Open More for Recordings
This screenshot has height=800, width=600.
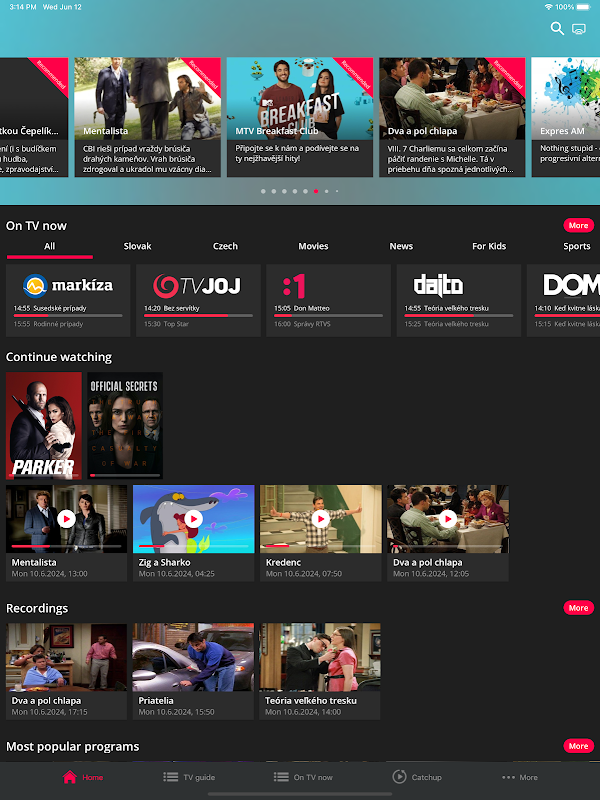(578, 608)
